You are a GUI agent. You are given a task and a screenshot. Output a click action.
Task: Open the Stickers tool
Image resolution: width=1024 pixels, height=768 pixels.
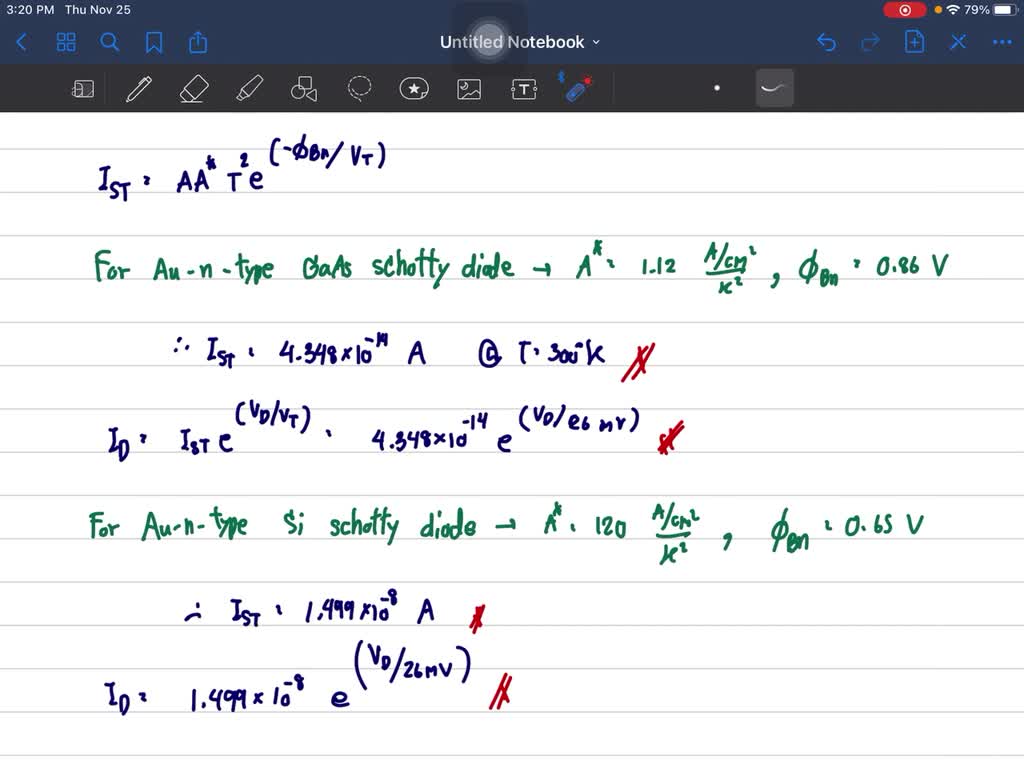pyautogui.click(x=413, y=88)
